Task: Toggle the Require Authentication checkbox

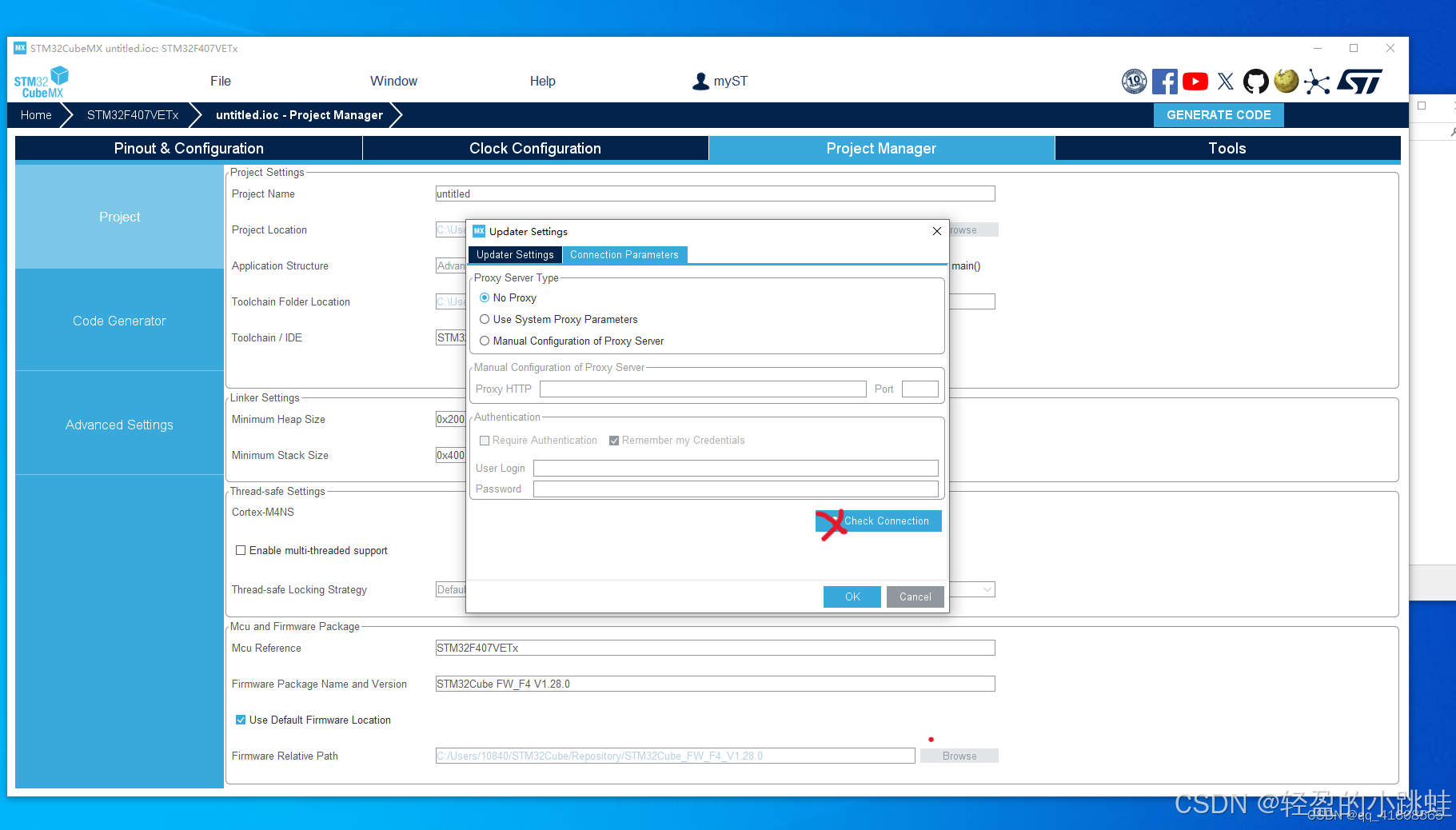Action: [485, 441]
